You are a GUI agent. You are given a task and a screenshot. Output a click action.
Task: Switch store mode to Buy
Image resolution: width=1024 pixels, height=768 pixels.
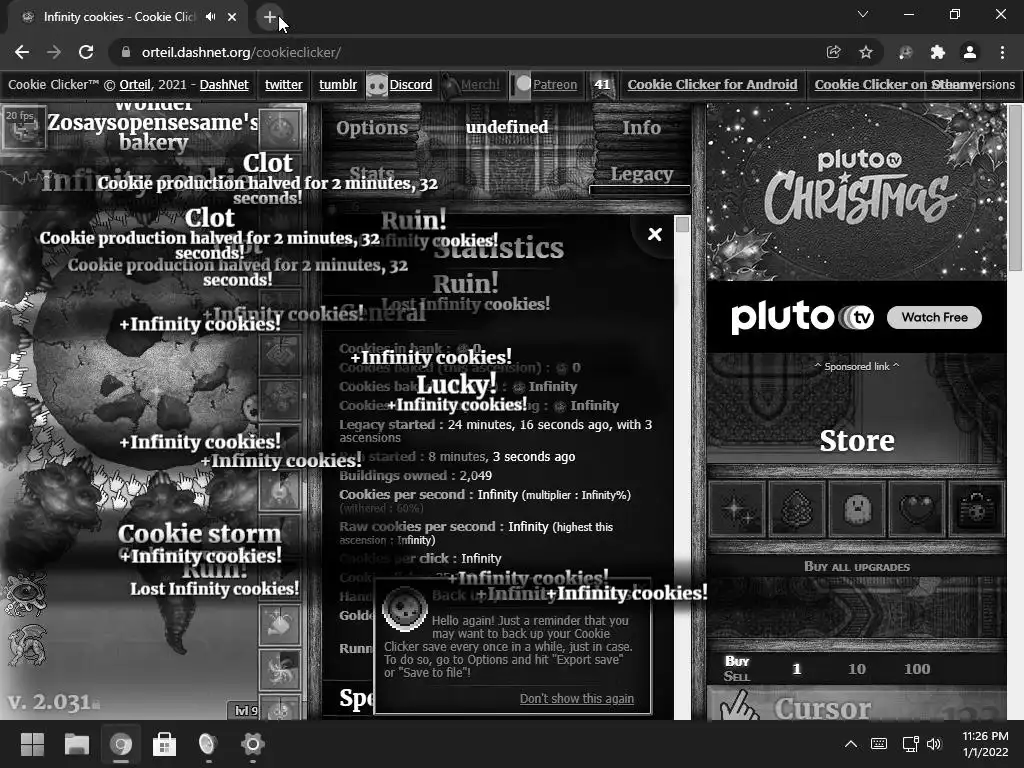(737, 661)
